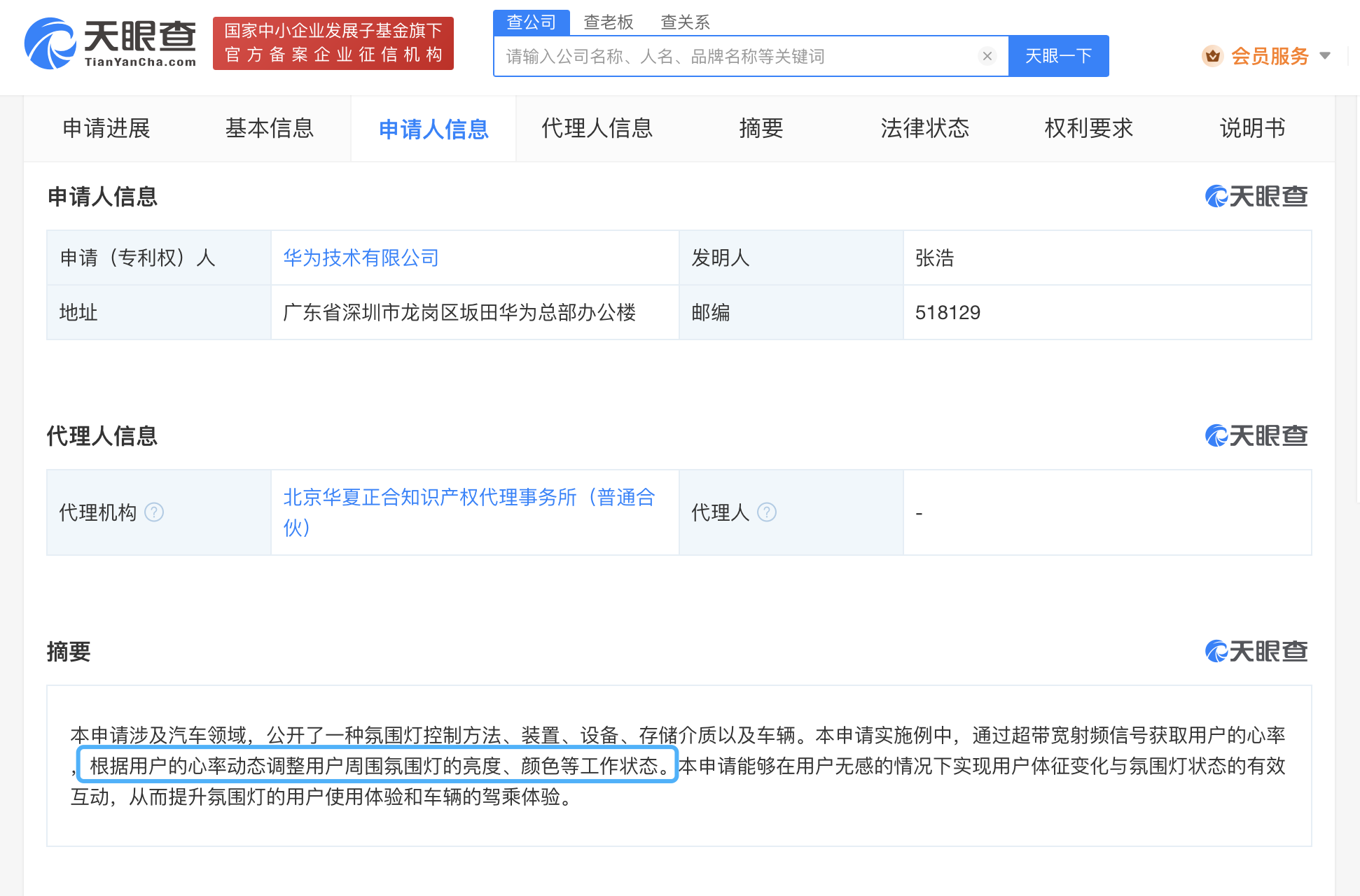Click the 天眼一下 search button
1360x896 pixels.
[x=1058, y=56]
